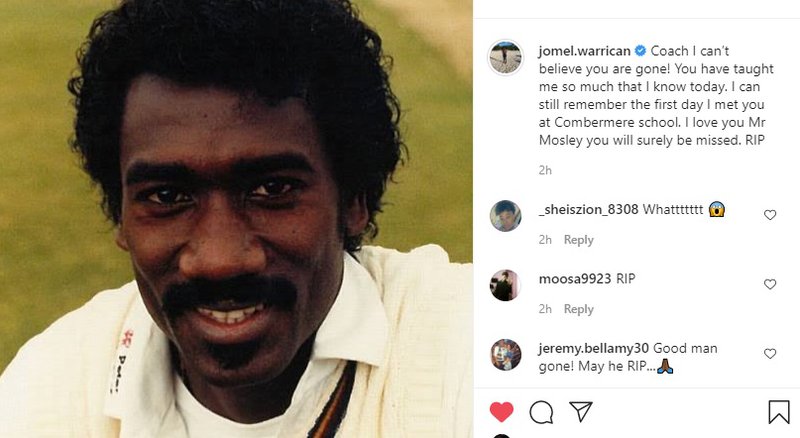The width and height of the screenshot is (800, 438).
Task: Open moosa9923 avatar
Action: (505, 285)
